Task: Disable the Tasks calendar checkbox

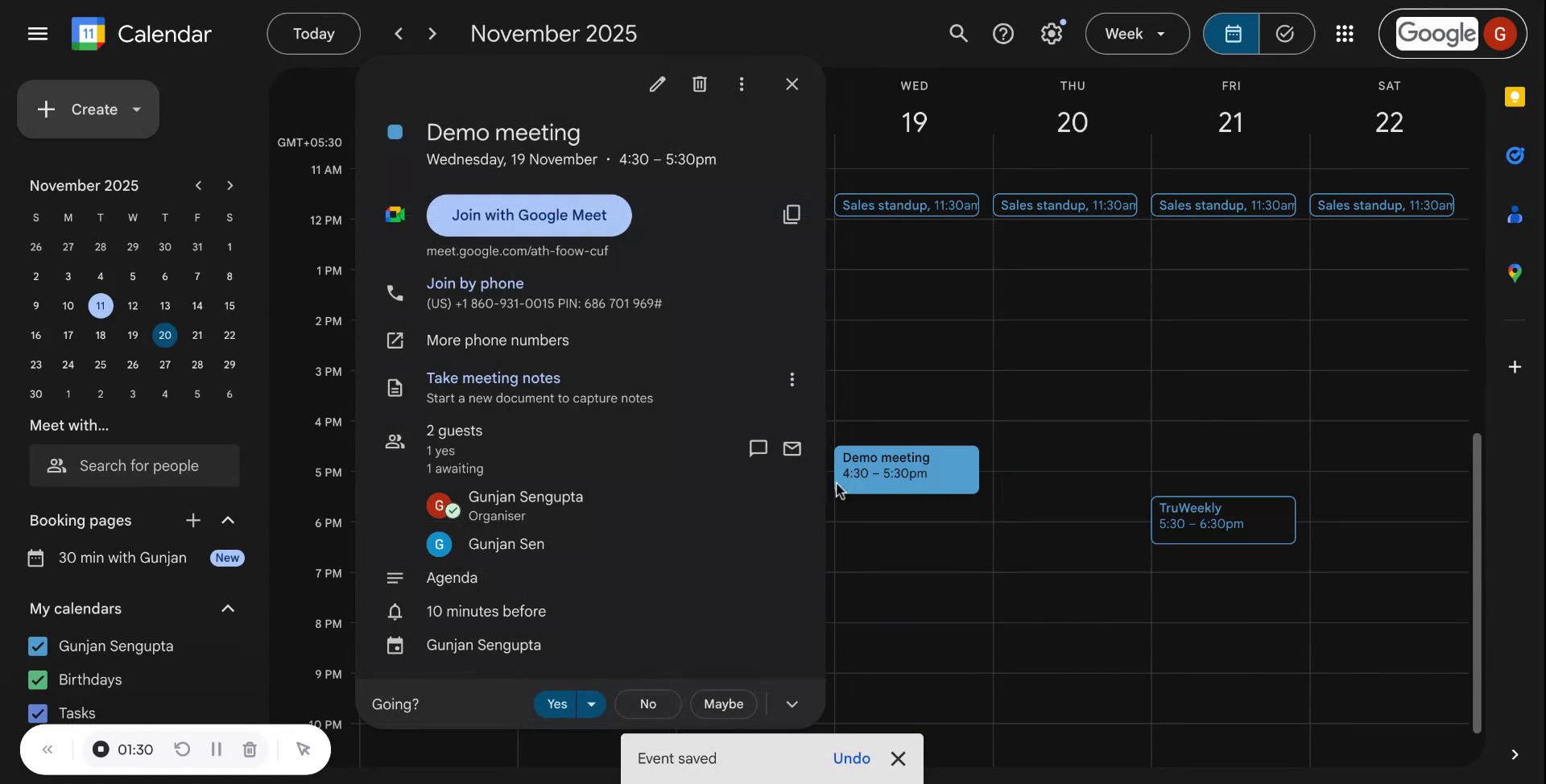Action: 37,712
